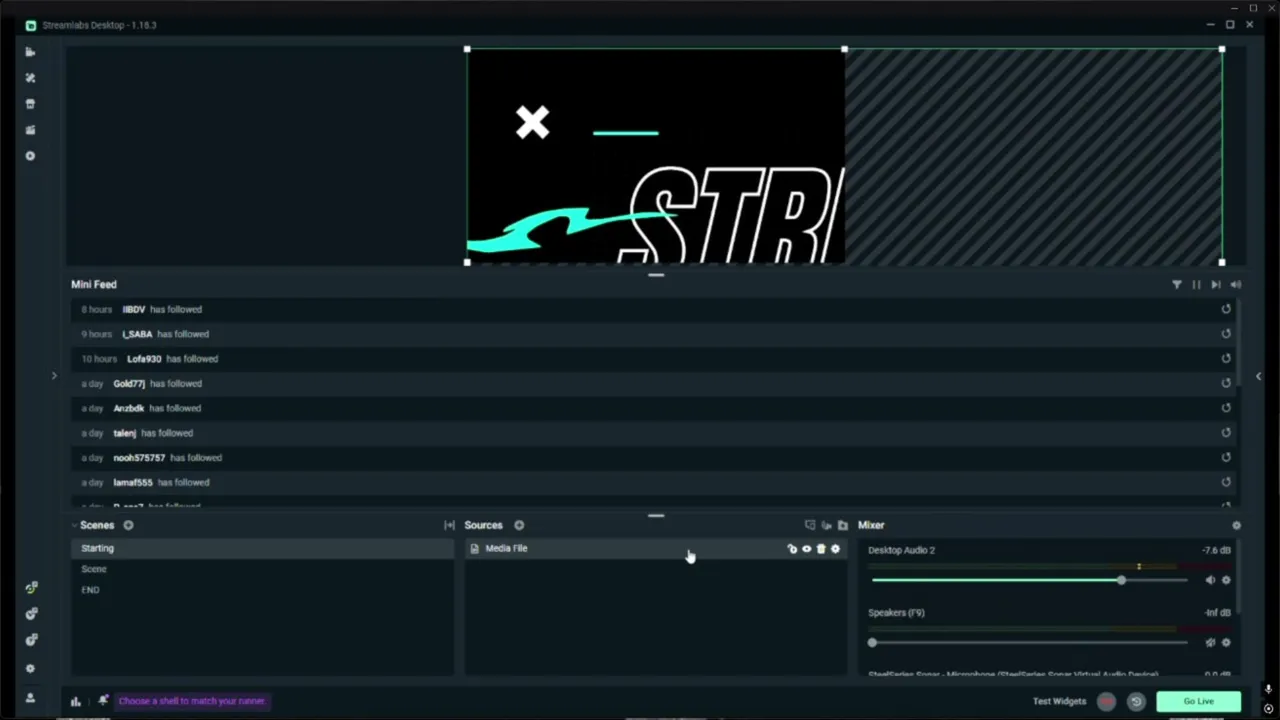1280x720 pixels.
Task: Expand right chat panel chevron
Action: coord(1258,376)
